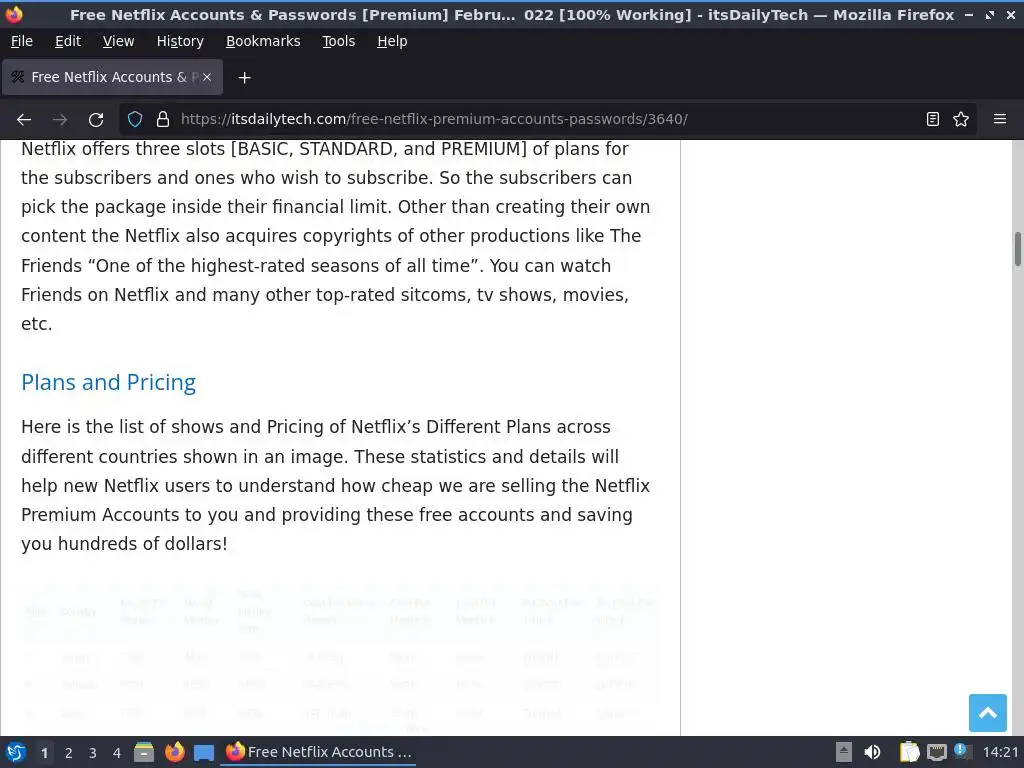Toggle Reader View icon
This screenshot has height=768, width=1024.
point(933,120)
